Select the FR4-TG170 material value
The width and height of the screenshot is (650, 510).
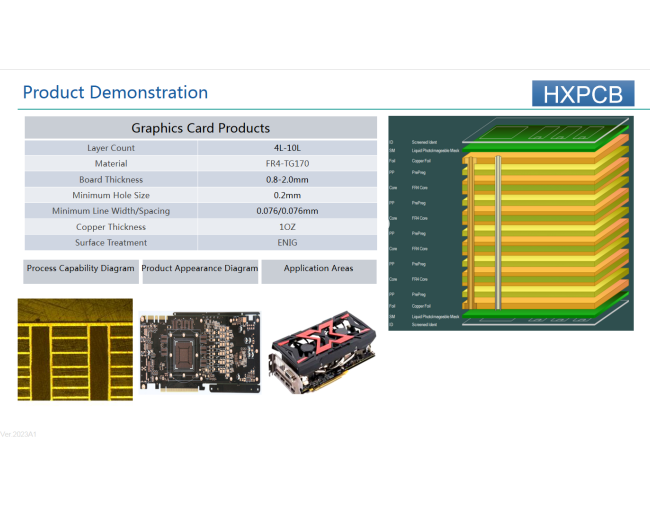click(287, 164)
